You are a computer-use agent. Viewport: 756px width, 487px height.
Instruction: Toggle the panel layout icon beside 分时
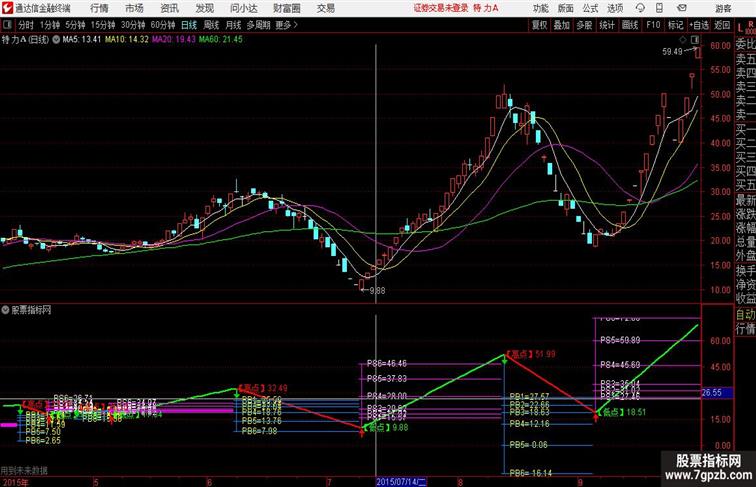7,25
